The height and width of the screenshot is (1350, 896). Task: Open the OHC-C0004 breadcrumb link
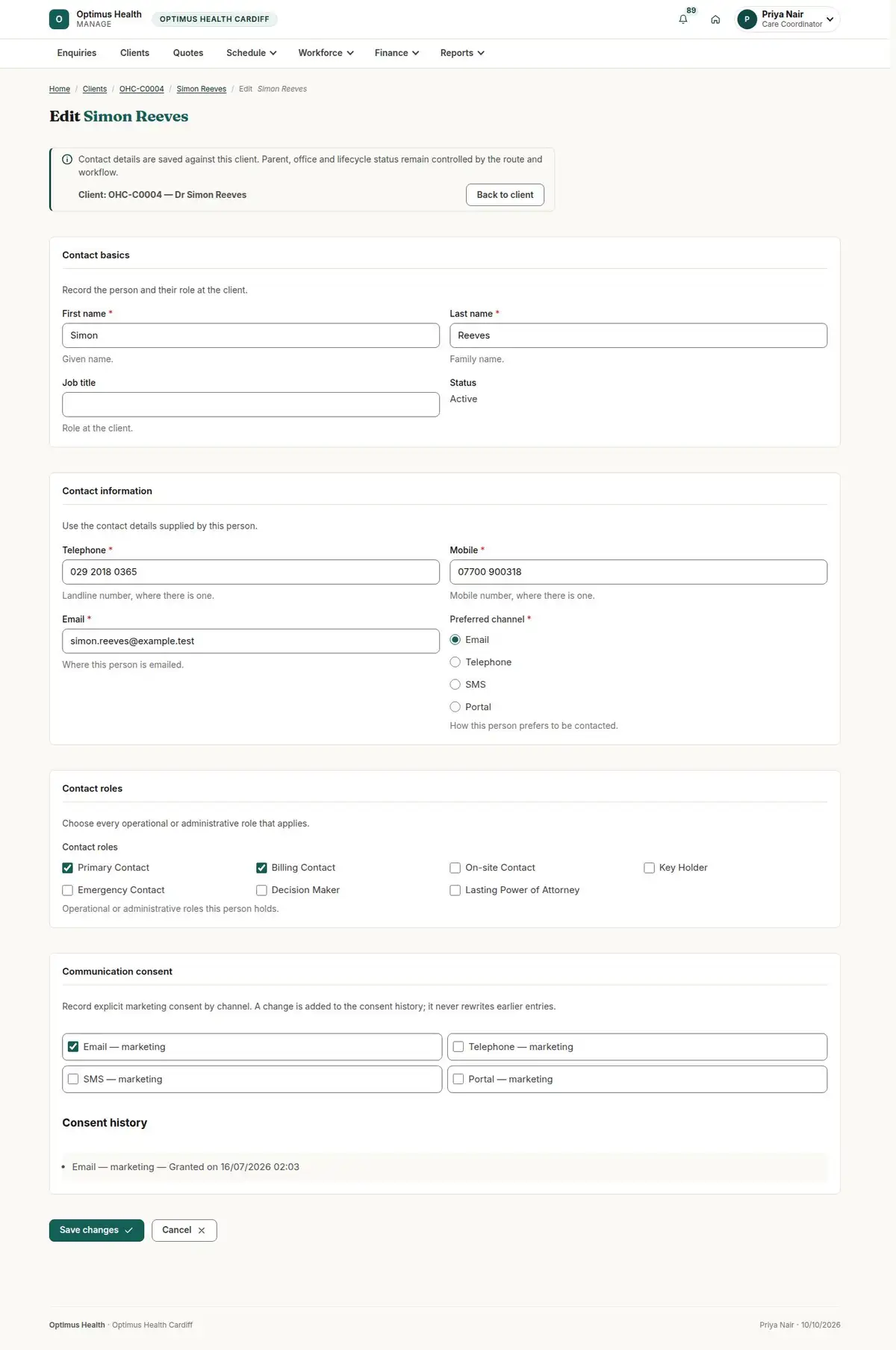click(x=142, y=89)
